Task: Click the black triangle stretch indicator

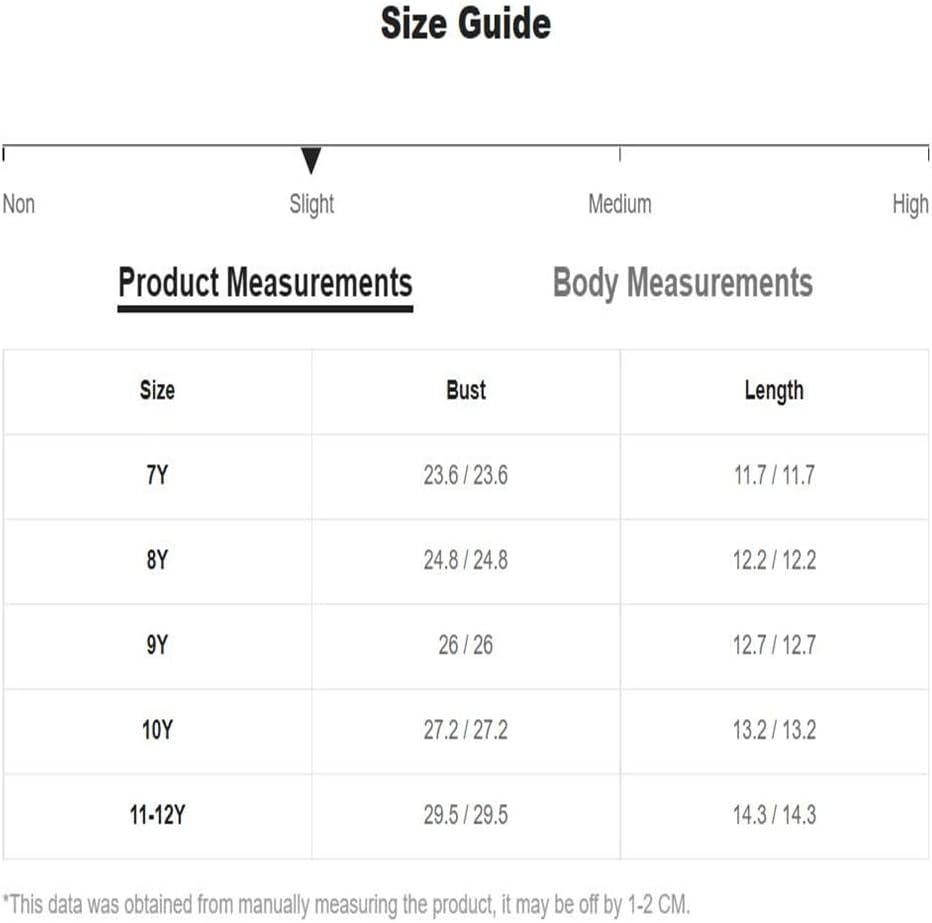Action: (x=311, y=160)
